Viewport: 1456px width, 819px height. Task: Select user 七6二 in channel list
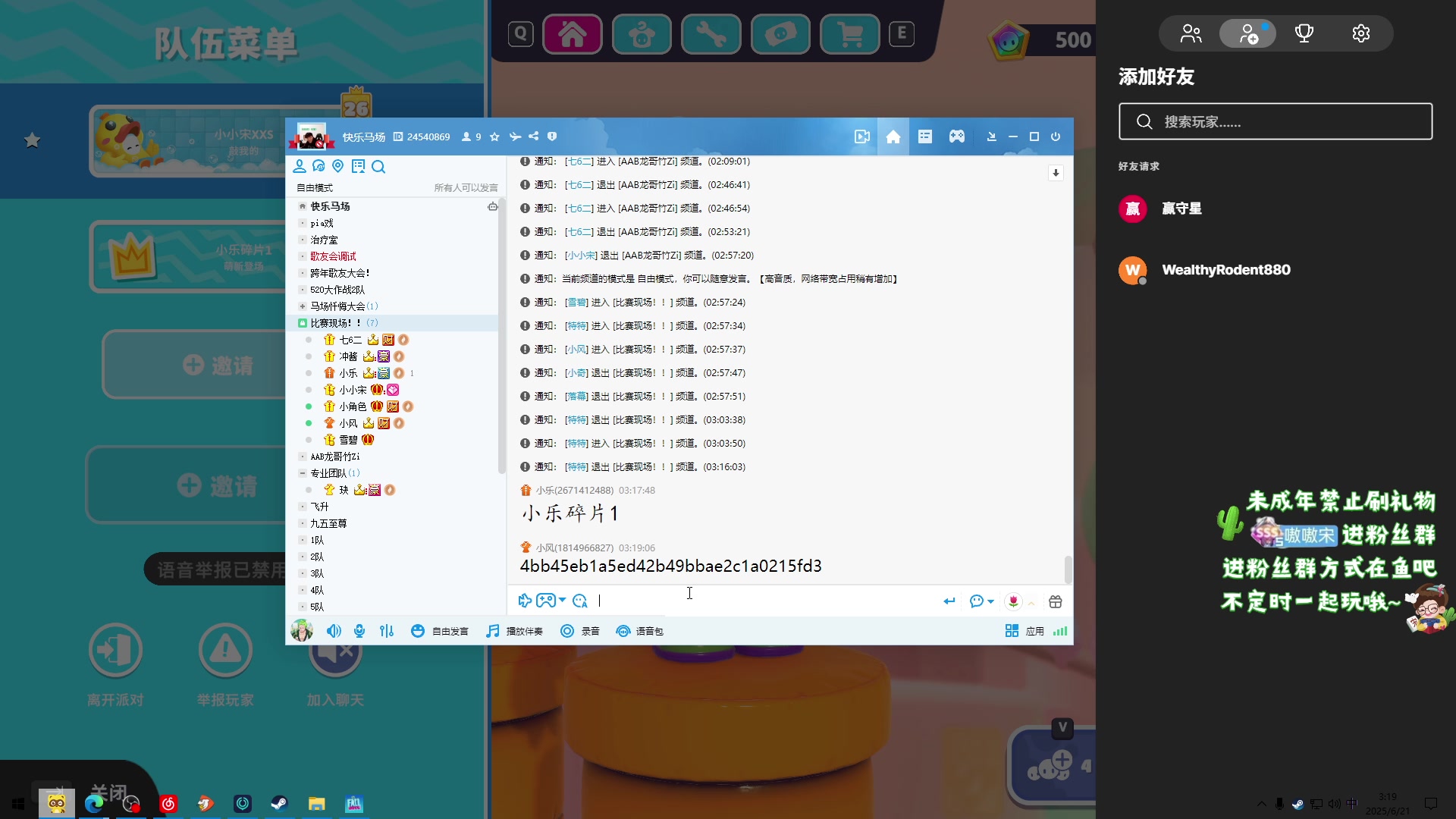click(350, 340)
